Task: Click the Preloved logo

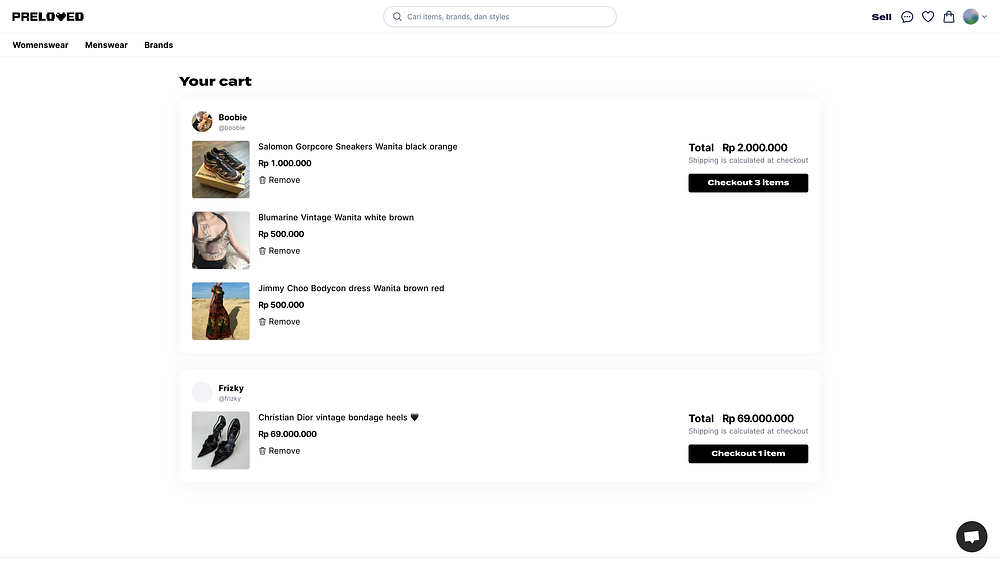Action: click(x=48, y=17)
